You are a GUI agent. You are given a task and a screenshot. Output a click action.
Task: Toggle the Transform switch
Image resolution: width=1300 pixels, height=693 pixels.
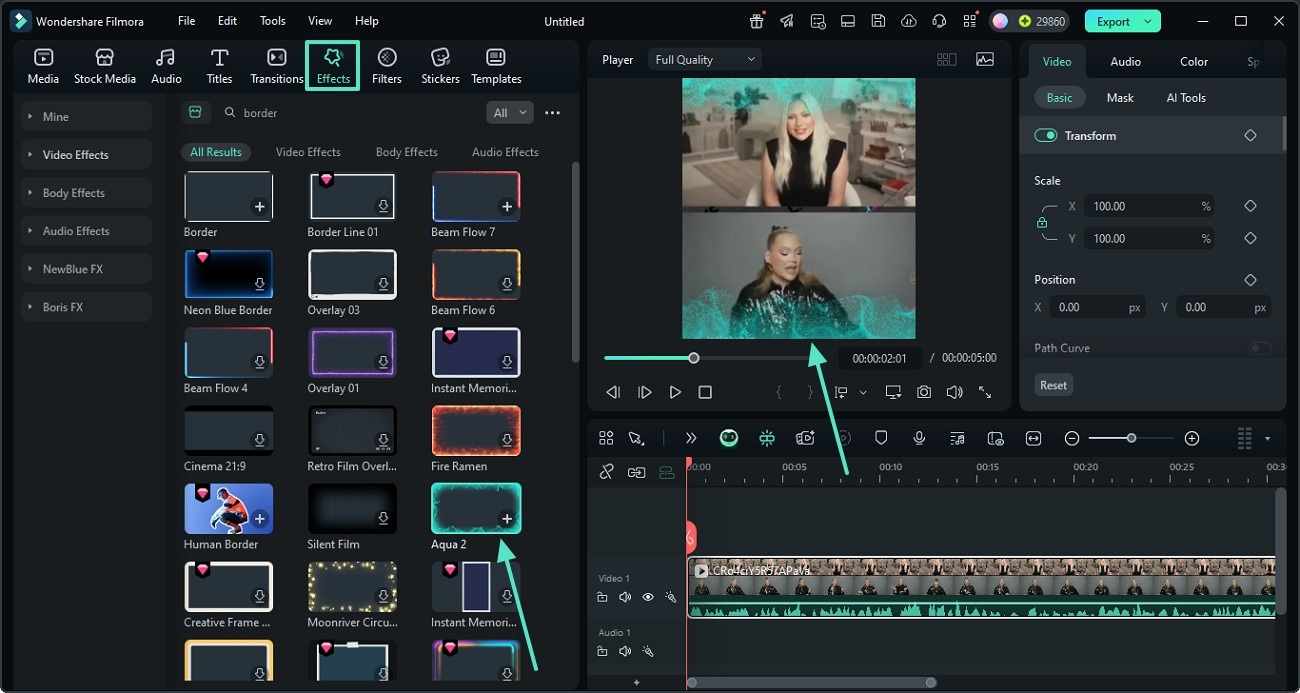1046,135
